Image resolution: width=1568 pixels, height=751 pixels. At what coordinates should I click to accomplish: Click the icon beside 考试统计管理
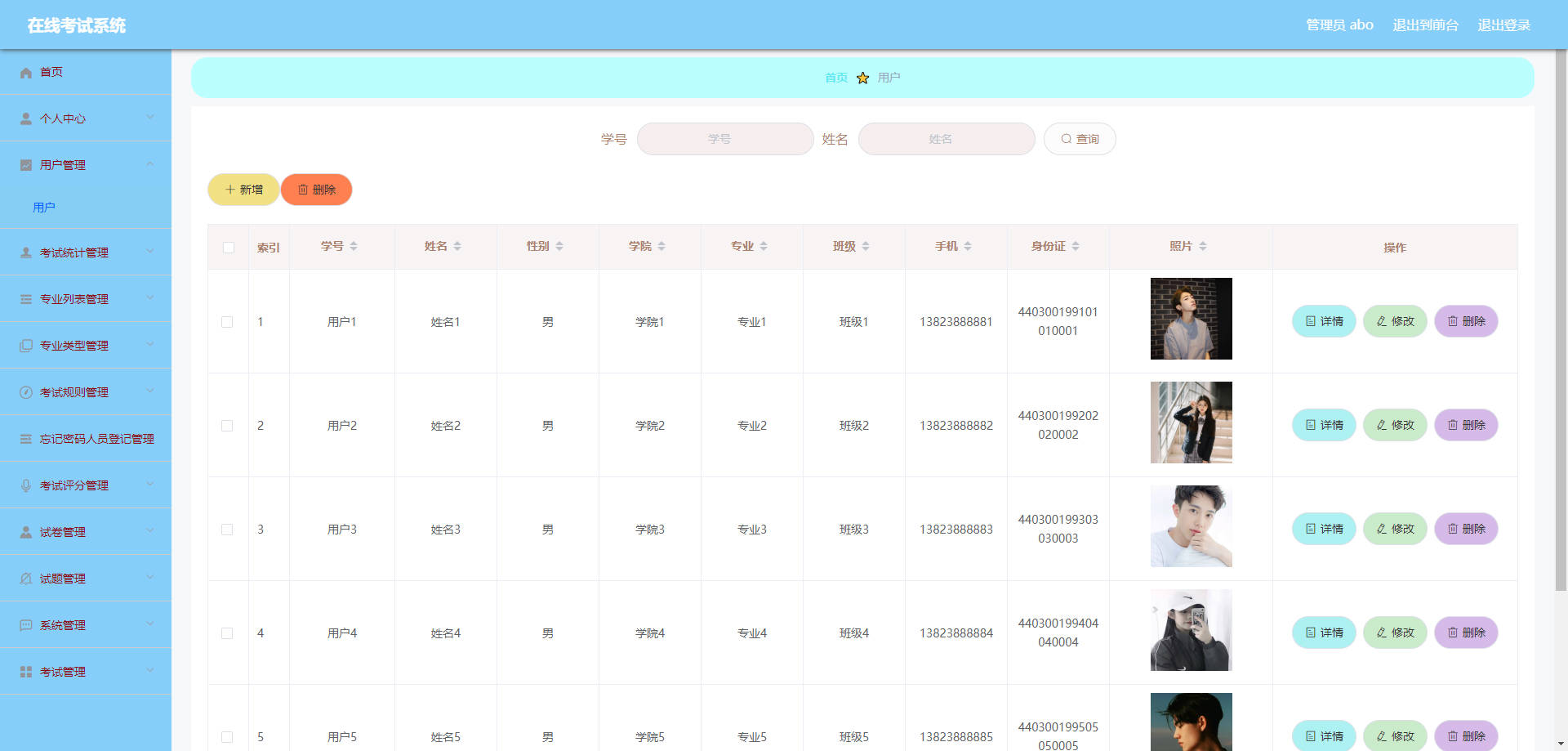[x=26, y=253]
